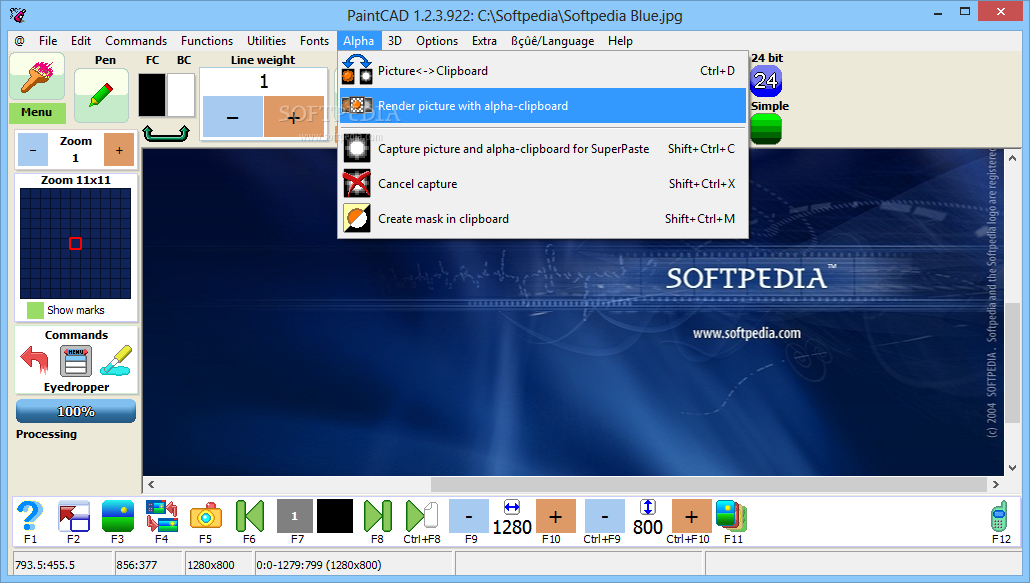The image size is (1030, 583).
Task: Open the Menu paintbrush icon
Action: pyautogui.click(x=37, y=77)
